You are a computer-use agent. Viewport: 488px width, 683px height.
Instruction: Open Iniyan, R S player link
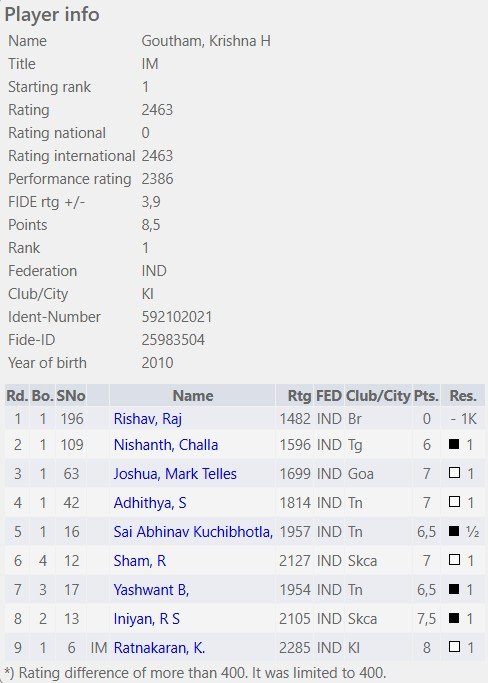coord(146,619)
